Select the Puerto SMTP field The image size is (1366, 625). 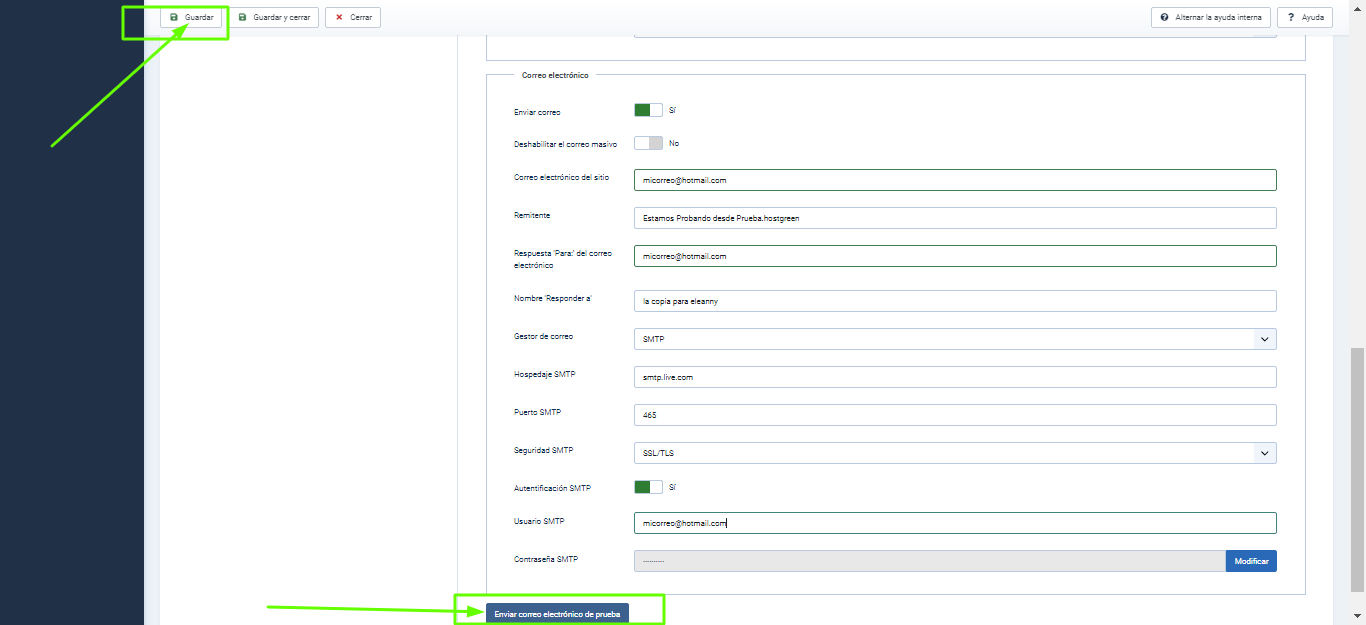click(x=955, y=415)
